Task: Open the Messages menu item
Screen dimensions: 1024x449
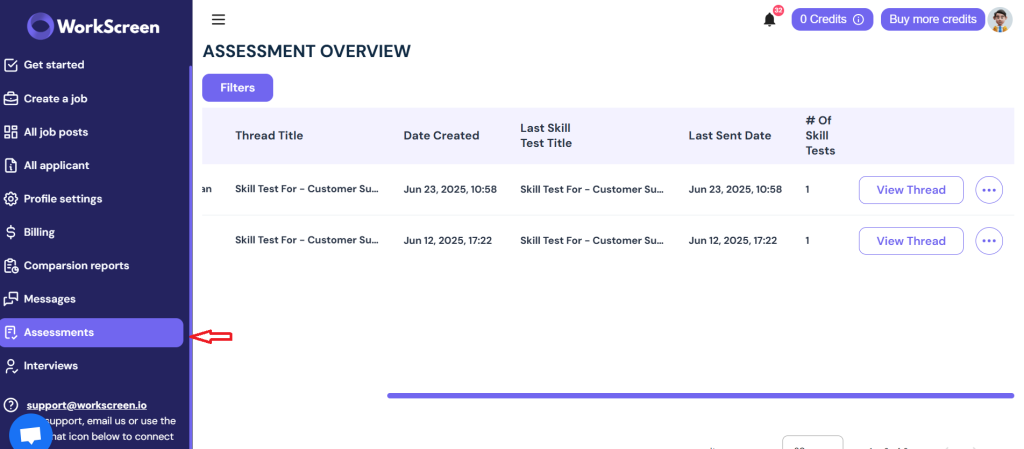Action: (x=49, y=299)
